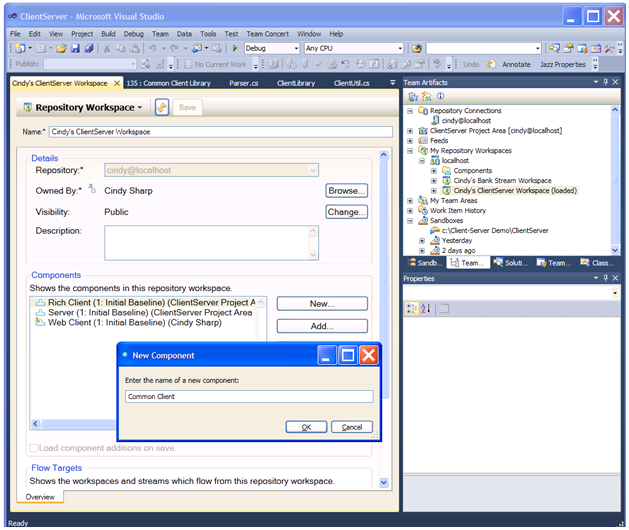The image size is (629, 530).
Task: Click the Paste icon in toolbar
Action: tap(134, 49)
